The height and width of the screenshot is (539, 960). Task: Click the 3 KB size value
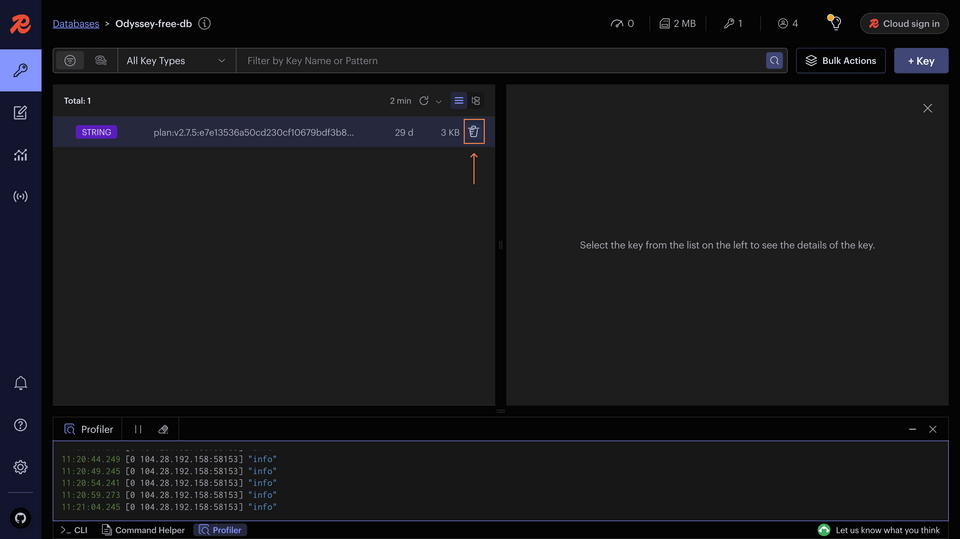tap(449, 132)
